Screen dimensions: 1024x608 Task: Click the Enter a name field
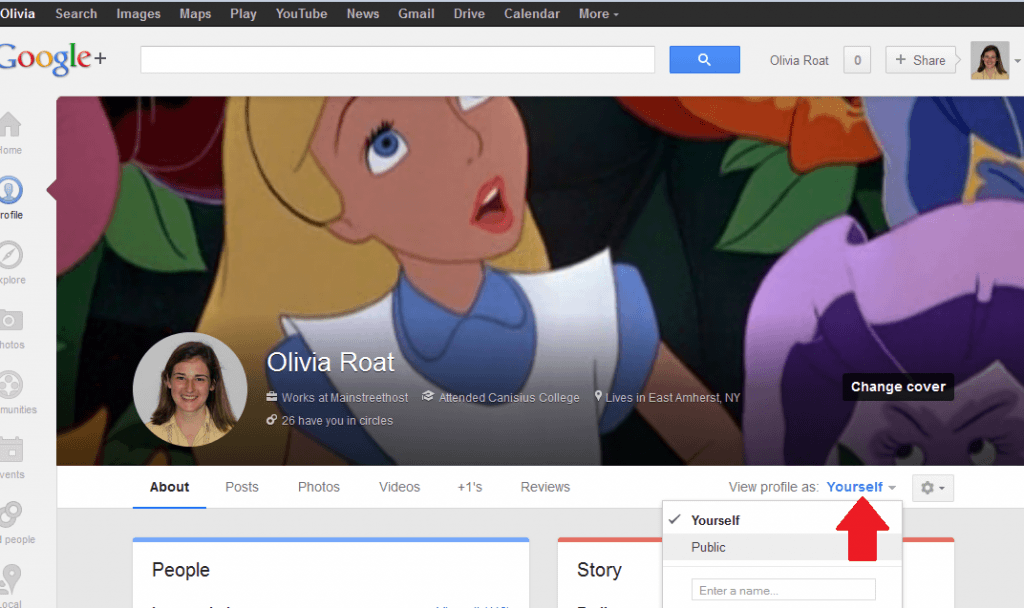783,589
